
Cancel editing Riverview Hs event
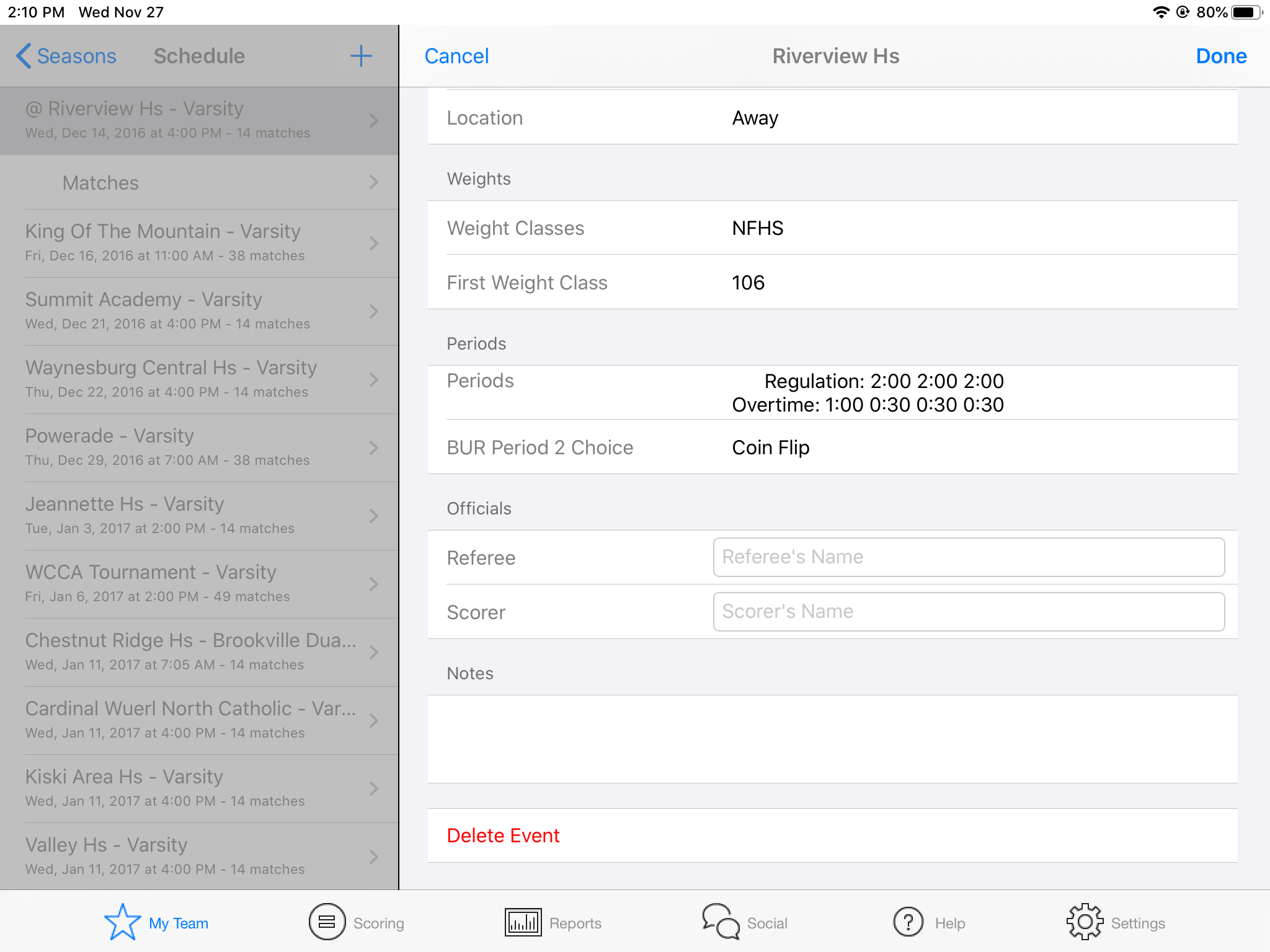456,56
